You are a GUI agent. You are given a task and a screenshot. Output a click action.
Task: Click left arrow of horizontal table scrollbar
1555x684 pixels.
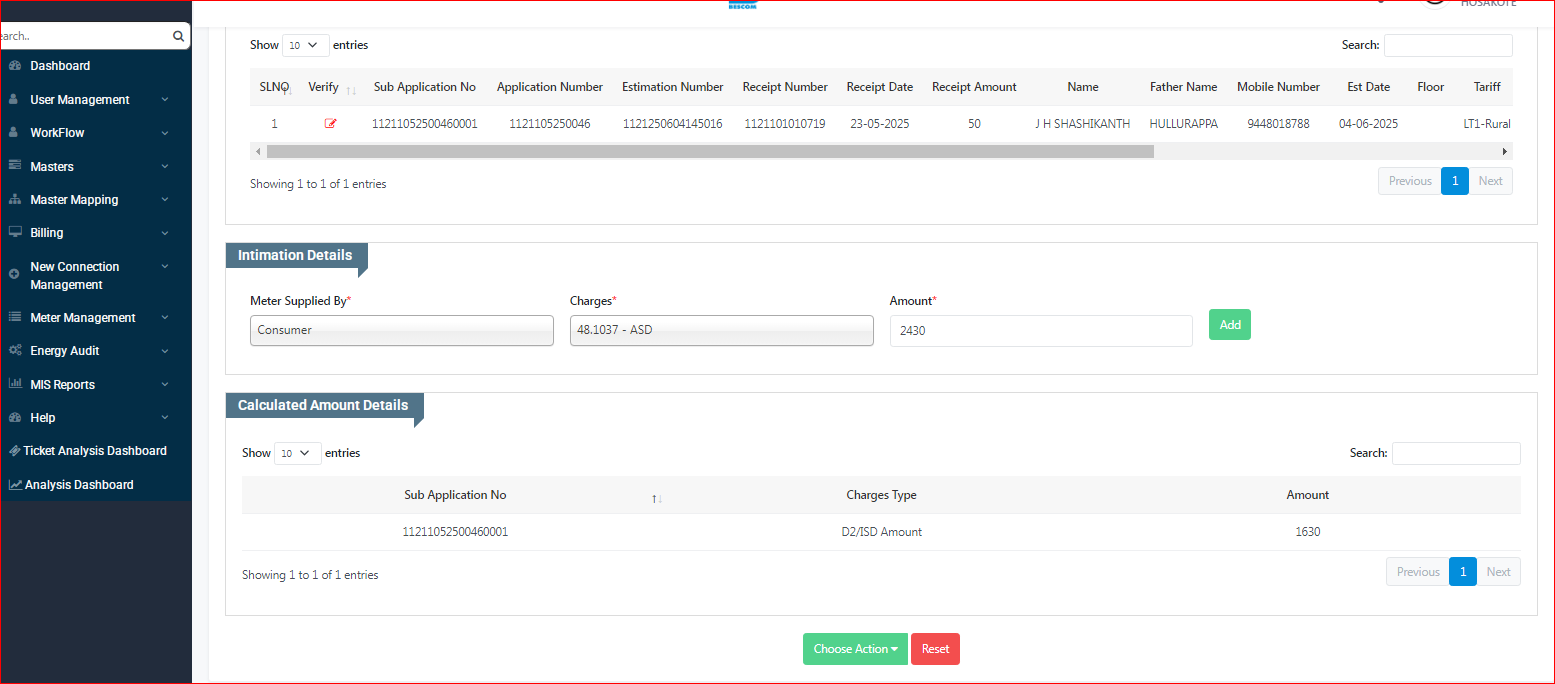[258, 151]
